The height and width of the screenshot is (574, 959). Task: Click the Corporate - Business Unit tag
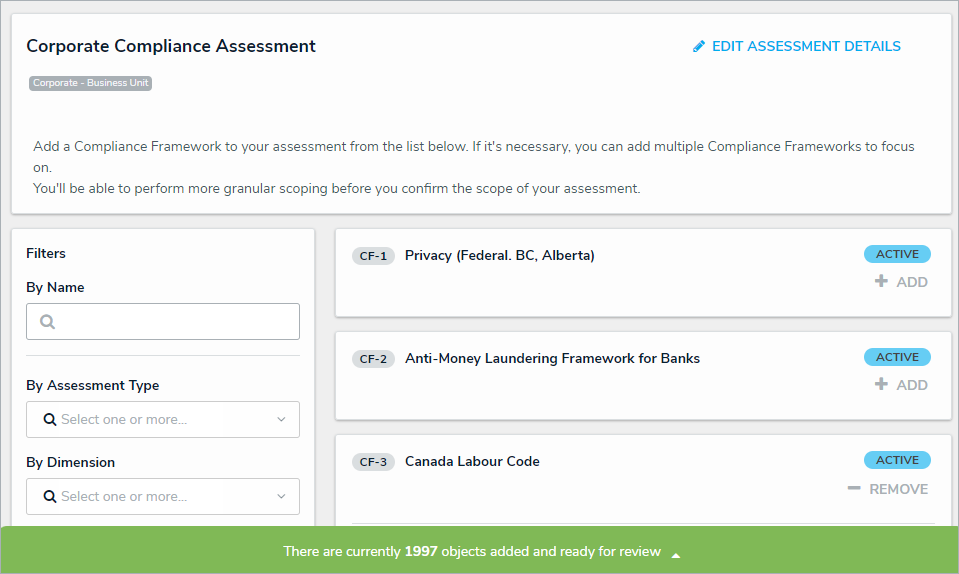tap(90, 84)
